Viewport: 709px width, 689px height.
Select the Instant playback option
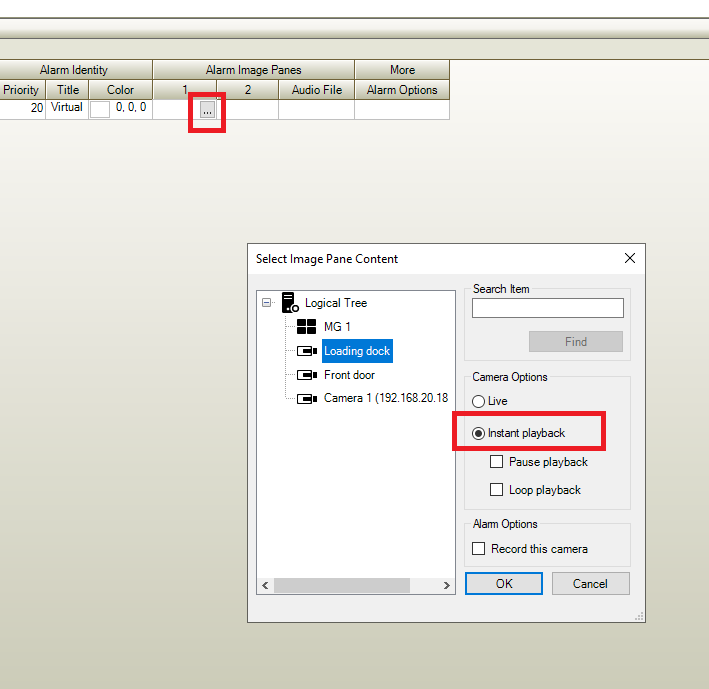pos(479,433)
